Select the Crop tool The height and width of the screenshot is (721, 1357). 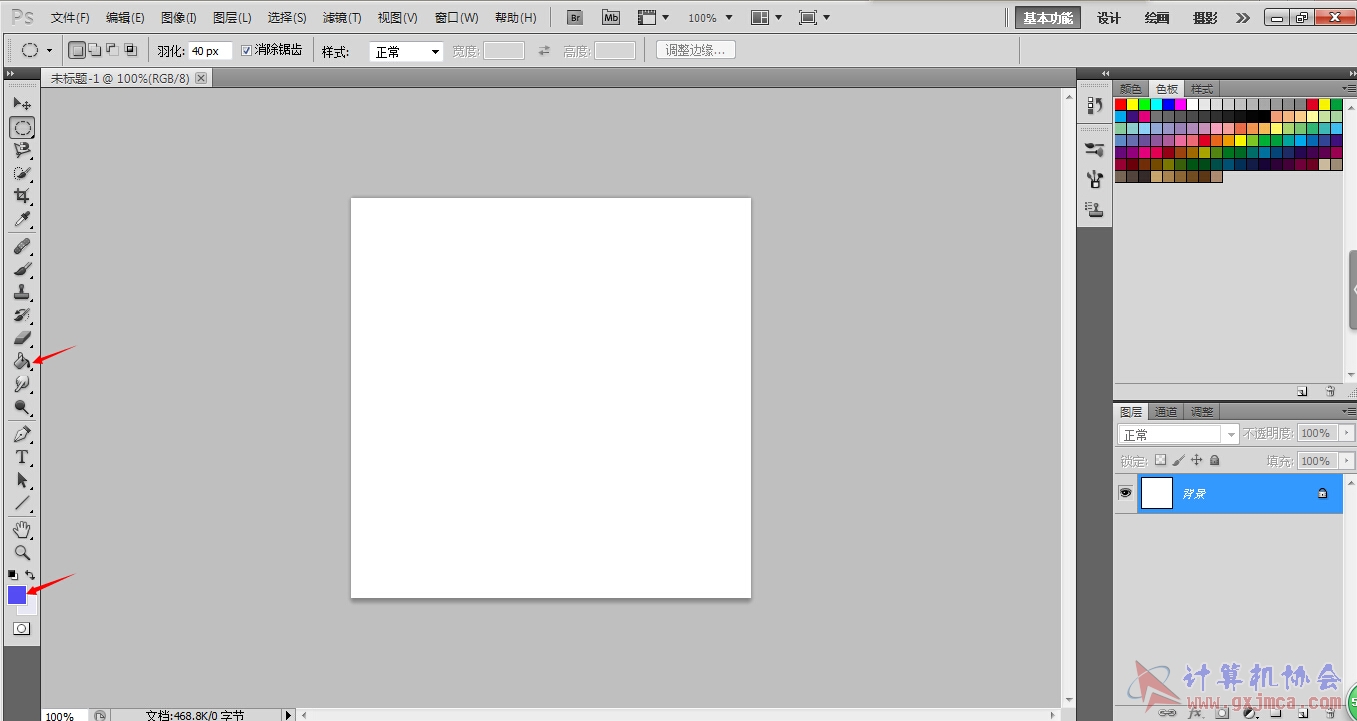tap(22, 196)
